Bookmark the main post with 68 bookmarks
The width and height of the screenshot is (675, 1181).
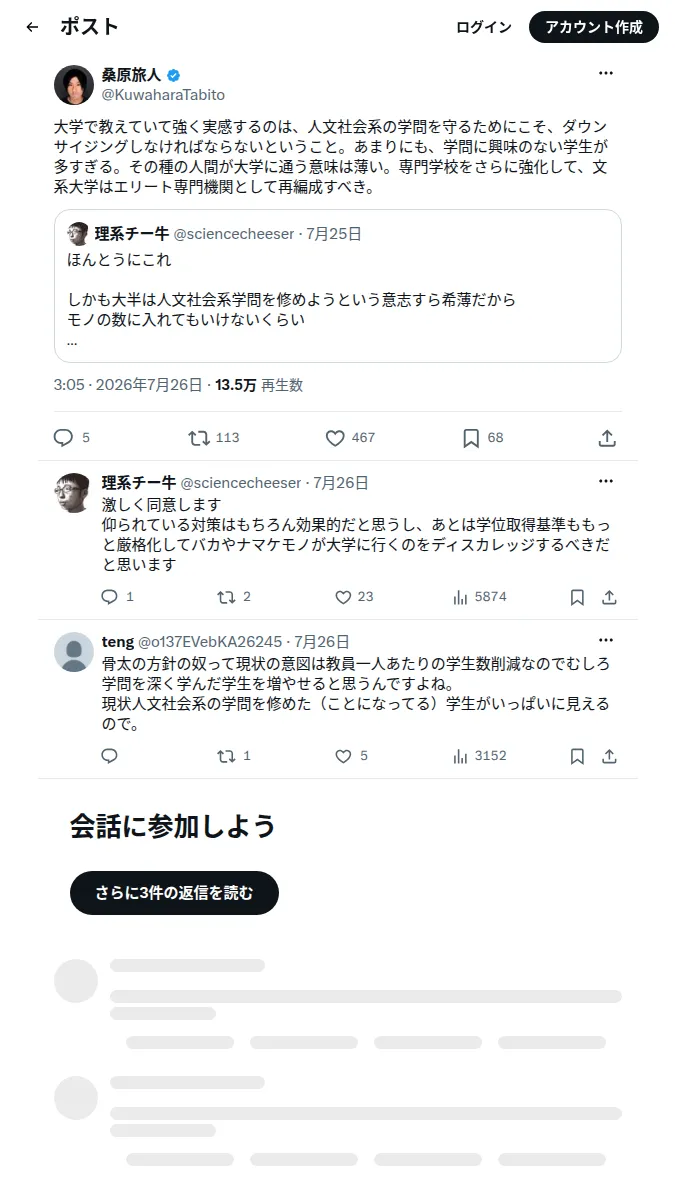click(x=471, y=438)
